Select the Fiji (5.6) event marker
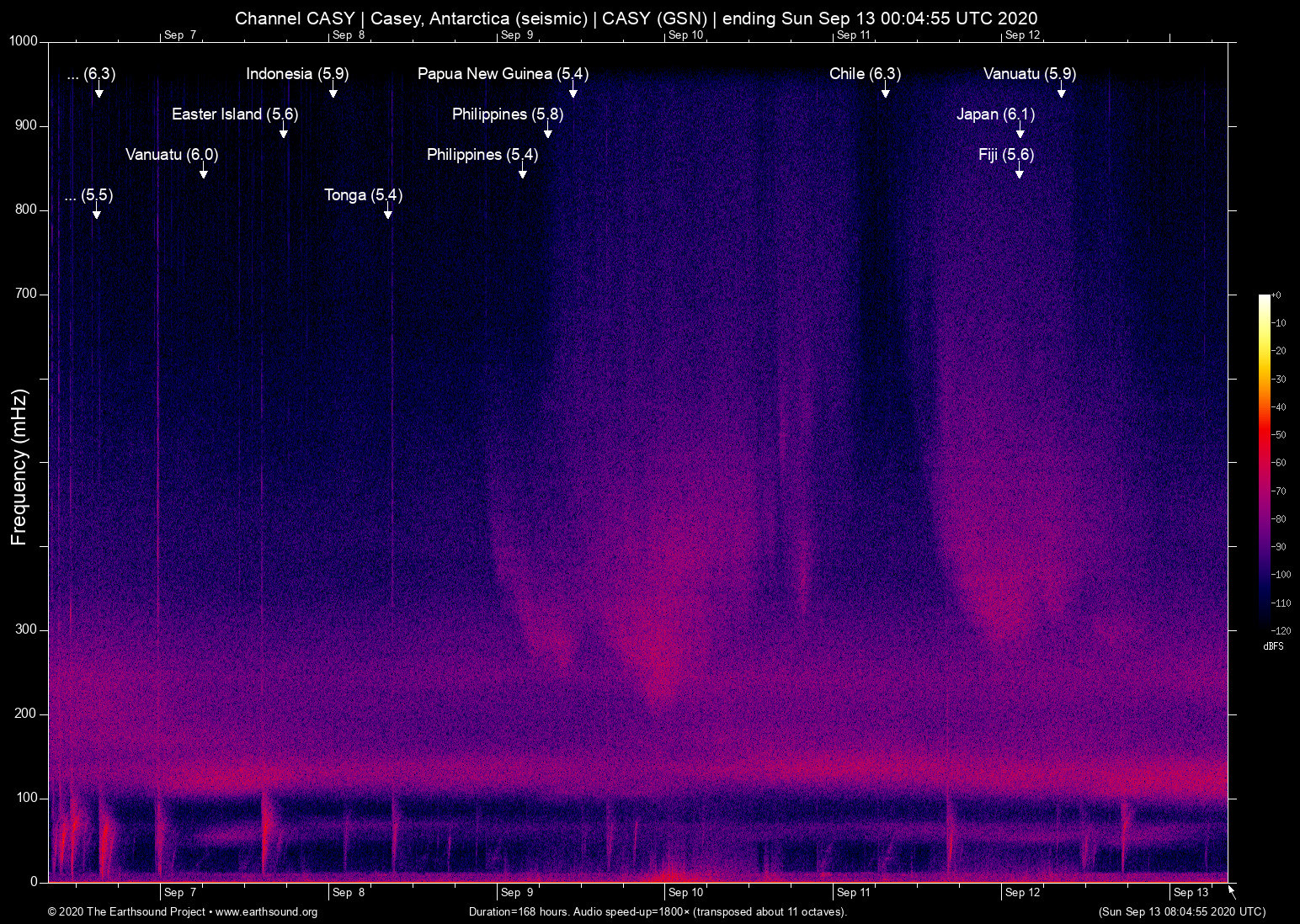Image resolution: width=1300 pixels, height=924 pixels. 1019,174
